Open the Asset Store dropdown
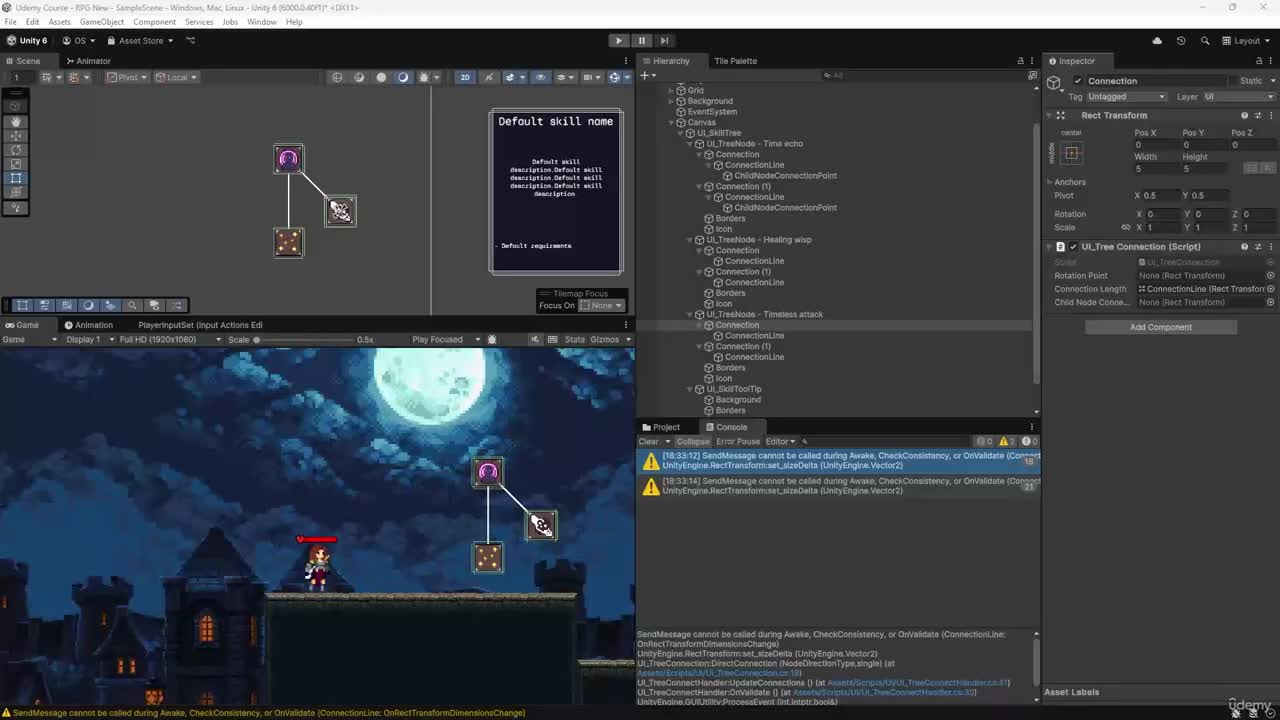Viewport: 1280px width, 720px height. (x=140, y=41)
